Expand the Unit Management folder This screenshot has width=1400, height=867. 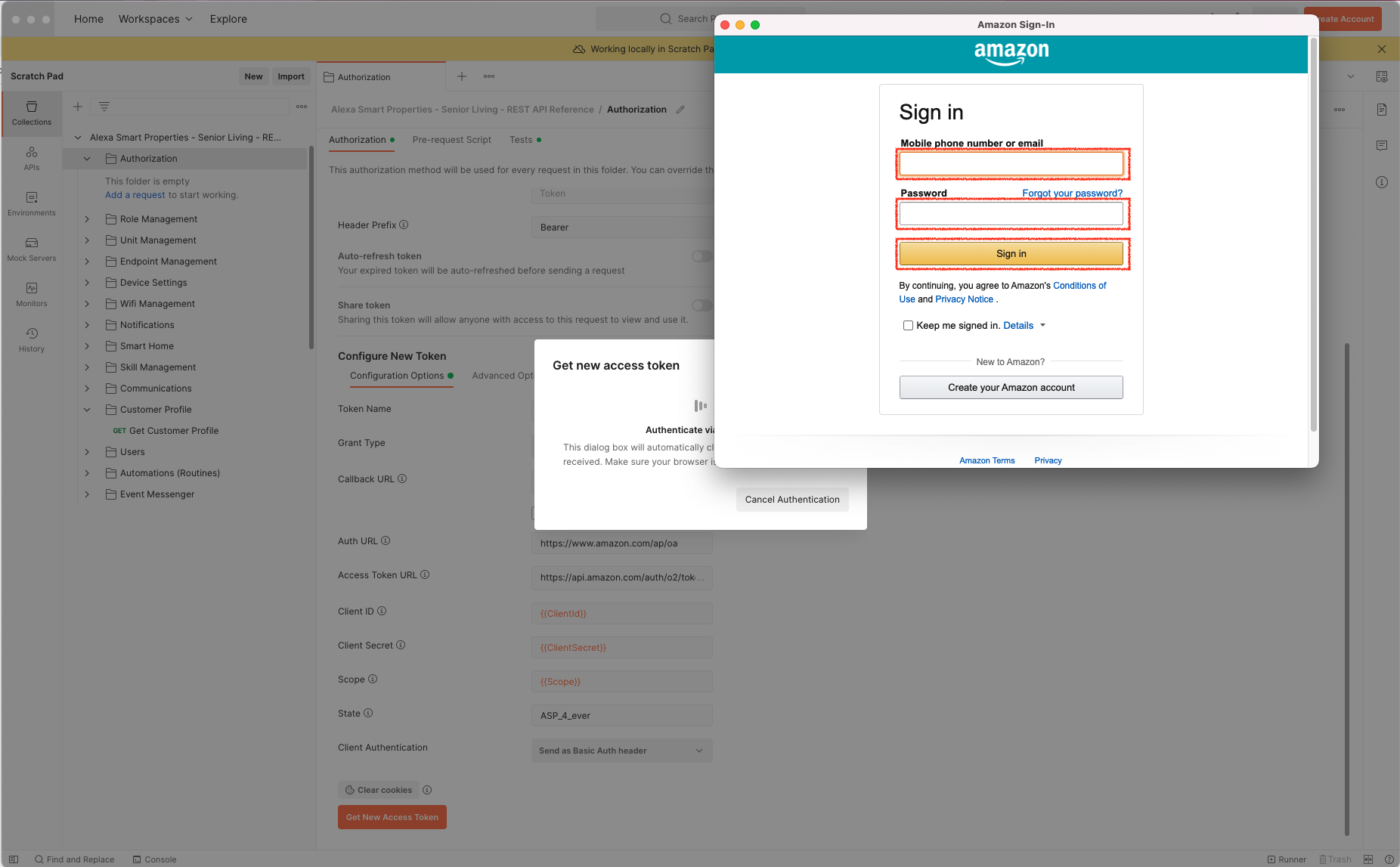pyautogui.click(x=87, y=240)
